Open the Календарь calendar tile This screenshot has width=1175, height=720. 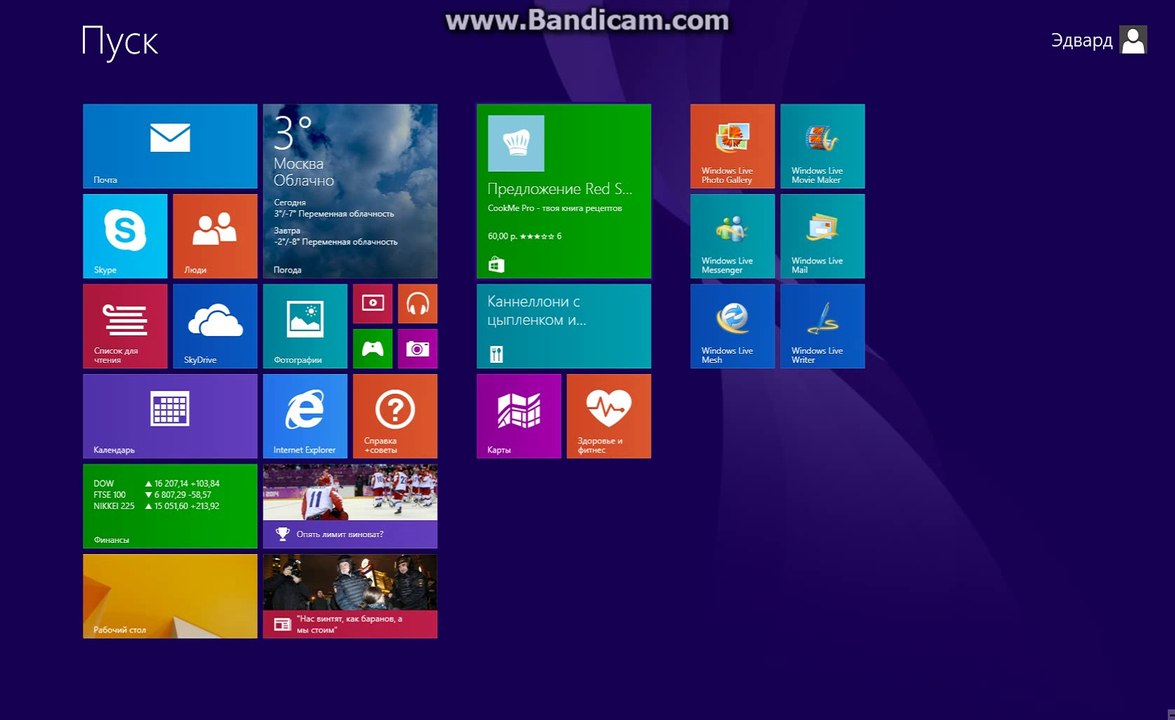coord(170,416)
